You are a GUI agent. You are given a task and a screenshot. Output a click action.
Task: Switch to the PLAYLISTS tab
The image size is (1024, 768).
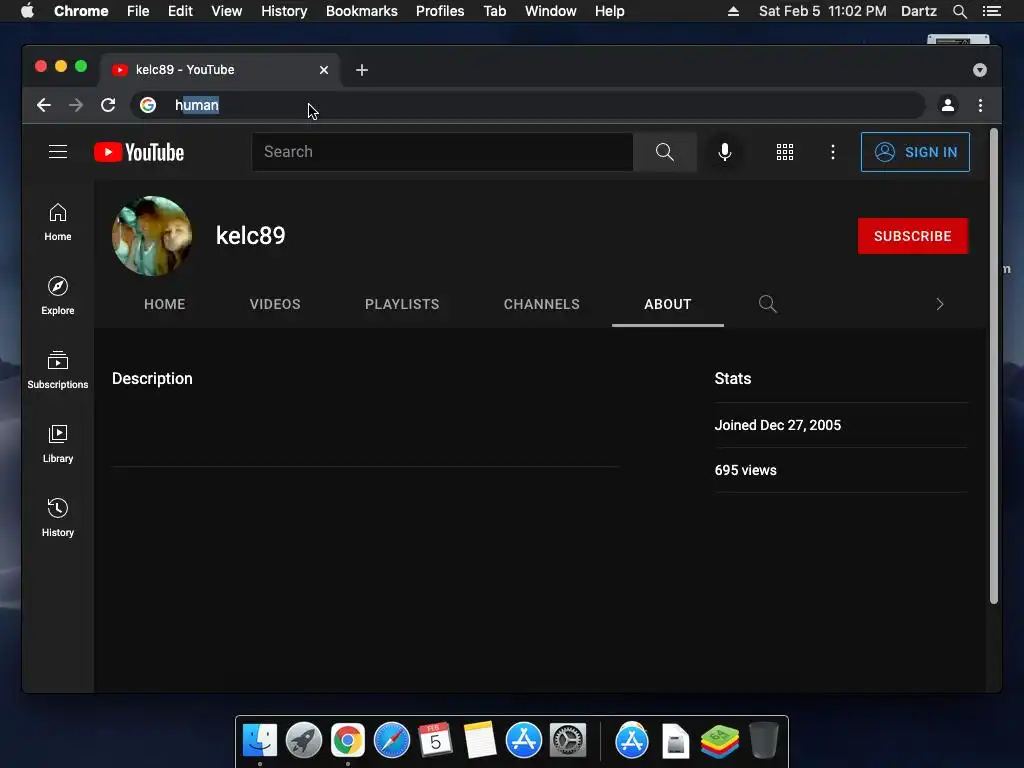(x=402, y=304)
